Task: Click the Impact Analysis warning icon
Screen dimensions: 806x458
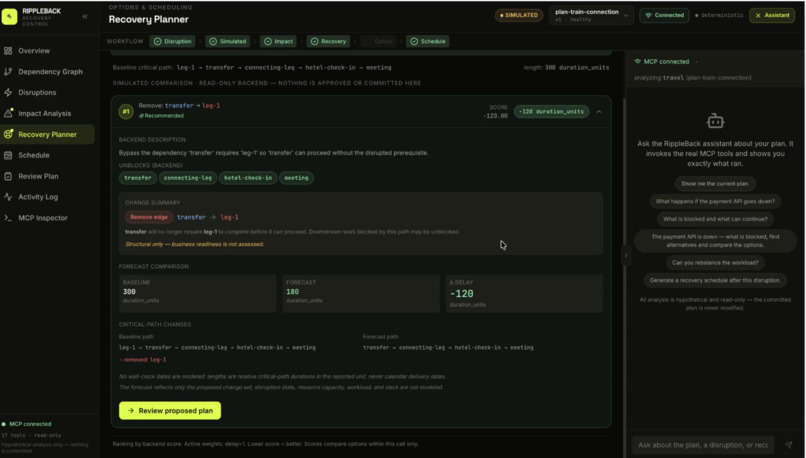Action: pyautogui.click(x=8, y=113)
